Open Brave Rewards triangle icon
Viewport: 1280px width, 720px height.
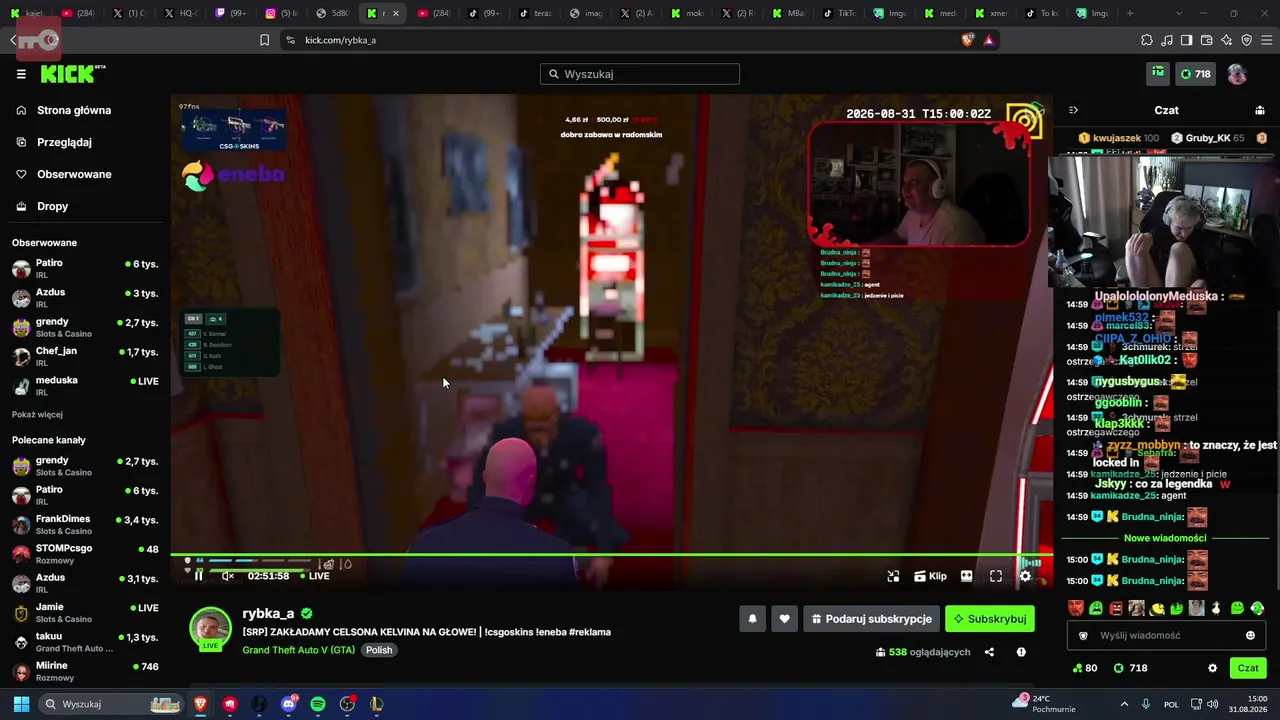tap(989, 40)
